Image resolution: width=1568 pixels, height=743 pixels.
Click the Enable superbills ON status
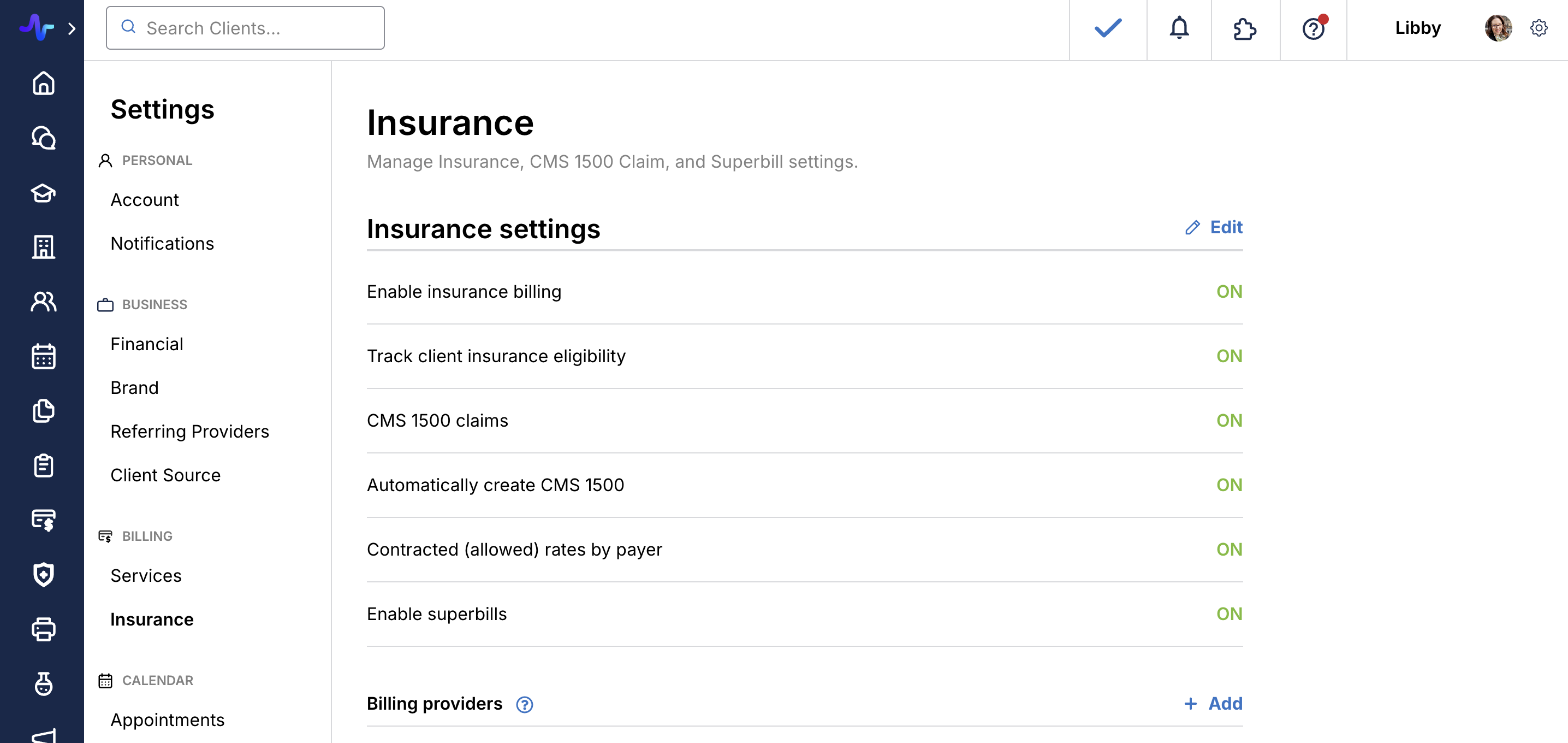pos(1228,614)
